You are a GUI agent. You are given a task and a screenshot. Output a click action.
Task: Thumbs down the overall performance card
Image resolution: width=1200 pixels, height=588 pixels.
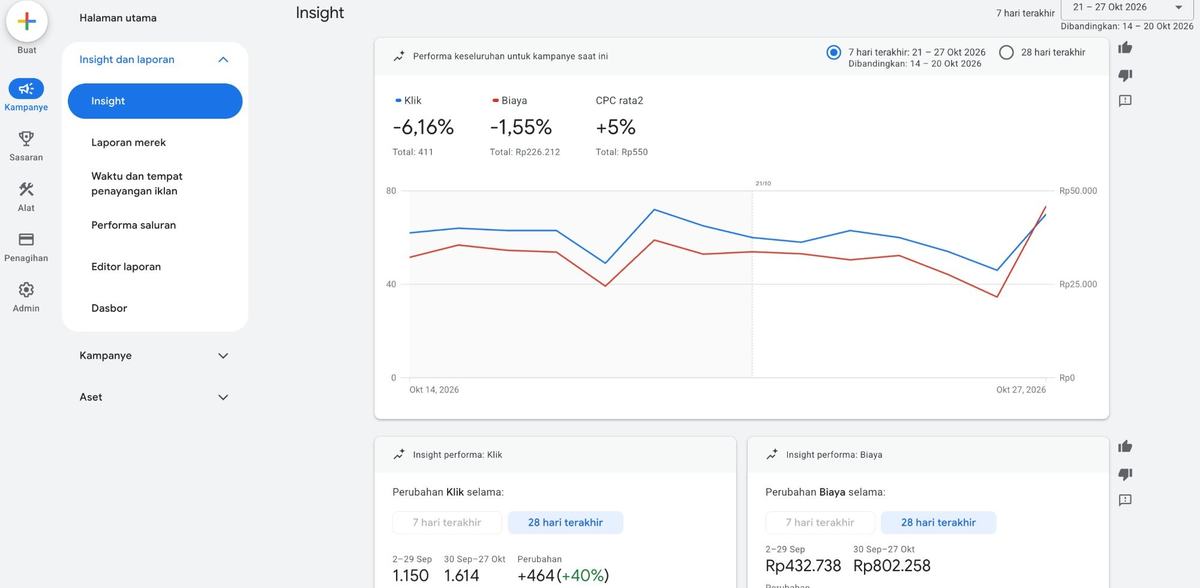point(1125,75)
